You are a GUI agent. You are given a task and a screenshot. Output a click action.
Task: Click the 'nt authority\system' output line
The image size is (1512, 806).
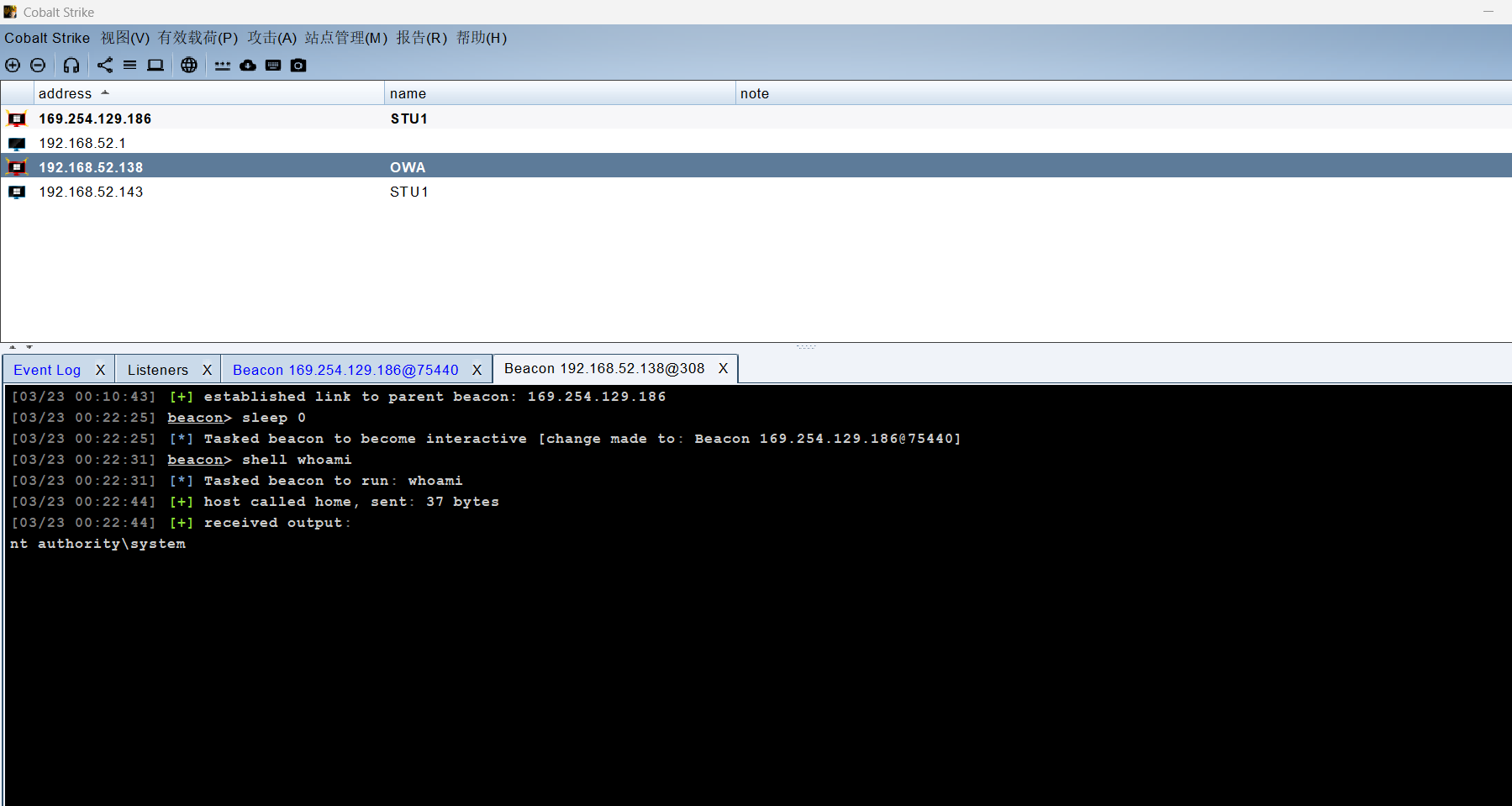point(97,544)
